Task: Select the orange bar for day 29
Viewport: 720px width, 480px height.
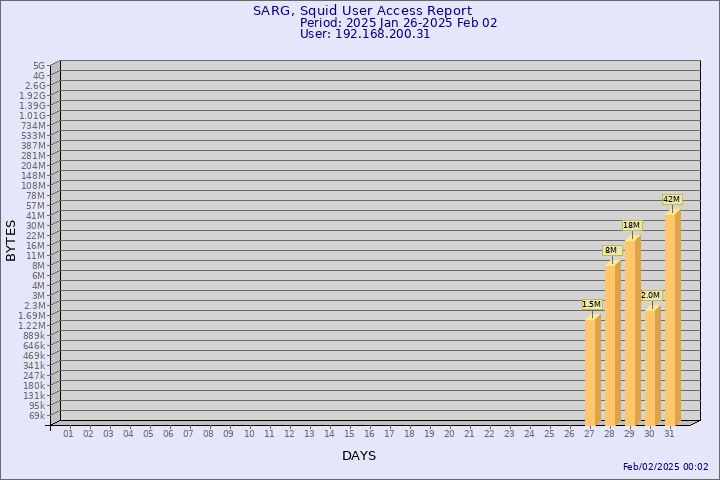Action: pos(632,332)
